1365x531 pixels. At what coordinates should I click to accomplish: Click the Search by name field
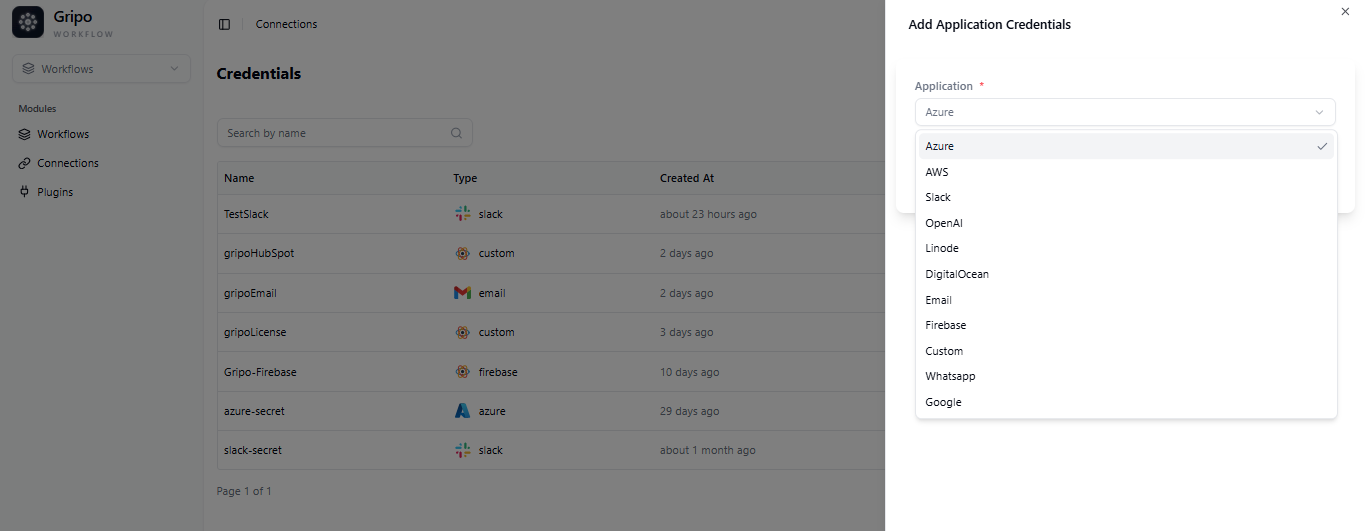335,133
